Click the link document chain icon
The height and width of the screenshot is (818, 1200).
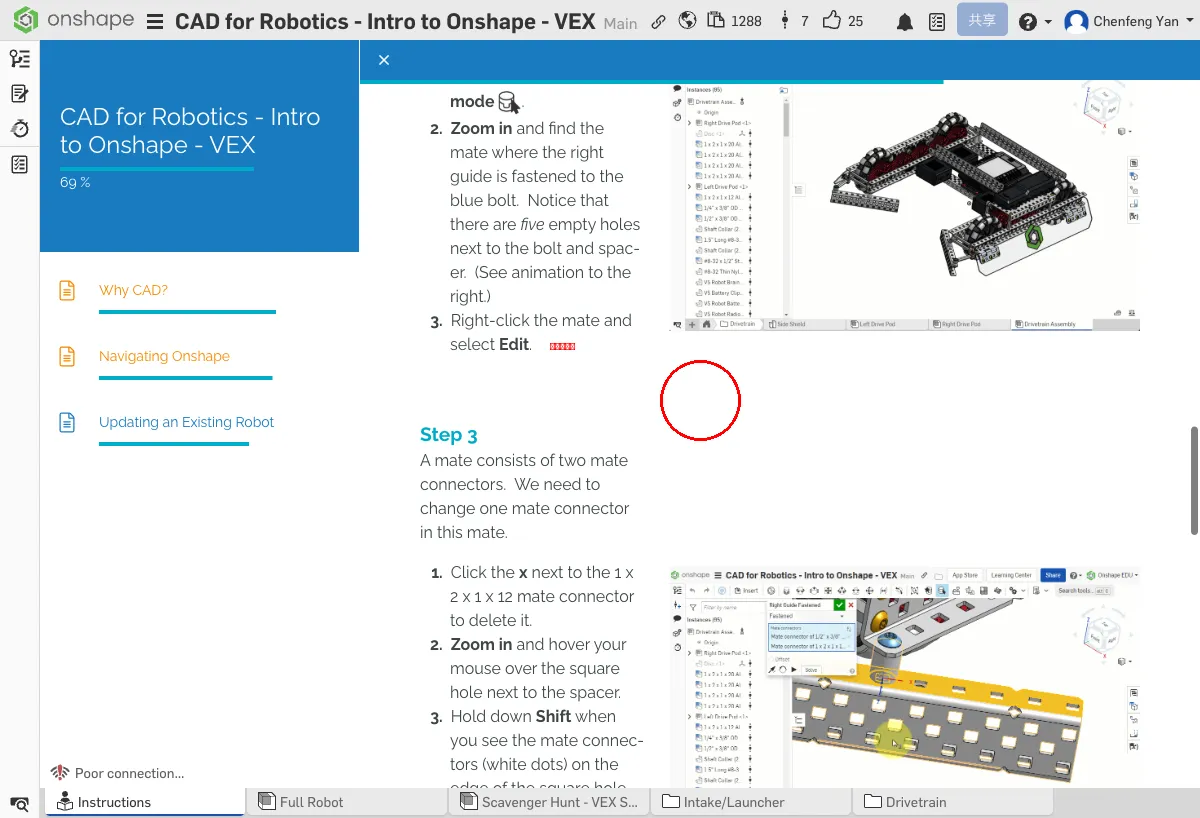(x=658, y=21)
